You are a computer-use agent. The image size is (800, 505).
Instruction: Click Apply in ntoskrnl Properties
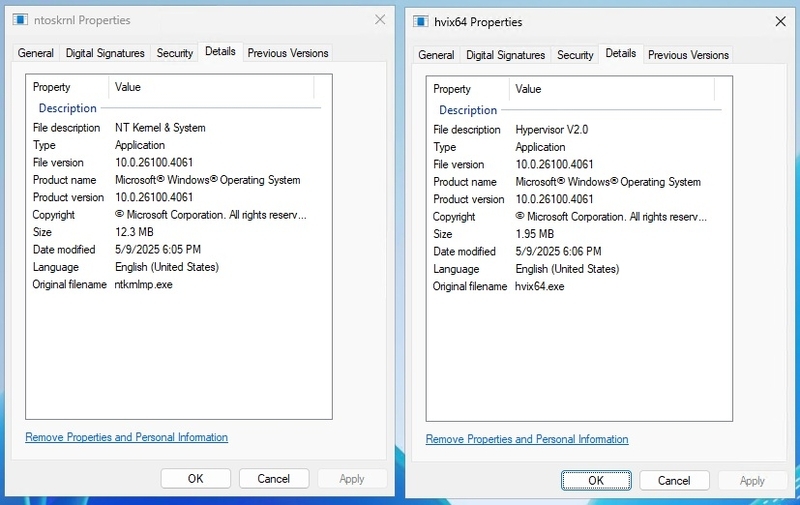pos(352,478)
